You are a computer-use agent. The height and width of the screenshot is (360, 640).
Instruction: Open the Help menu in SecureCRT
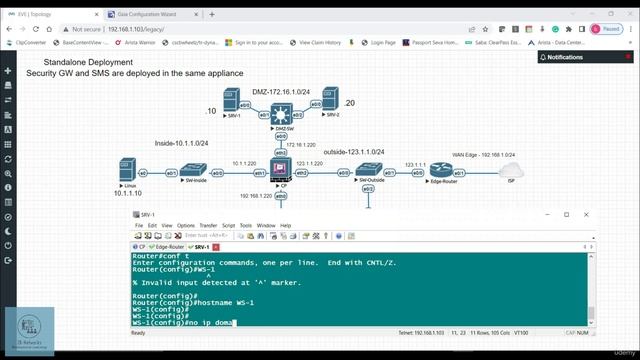[x=286, y=226]
